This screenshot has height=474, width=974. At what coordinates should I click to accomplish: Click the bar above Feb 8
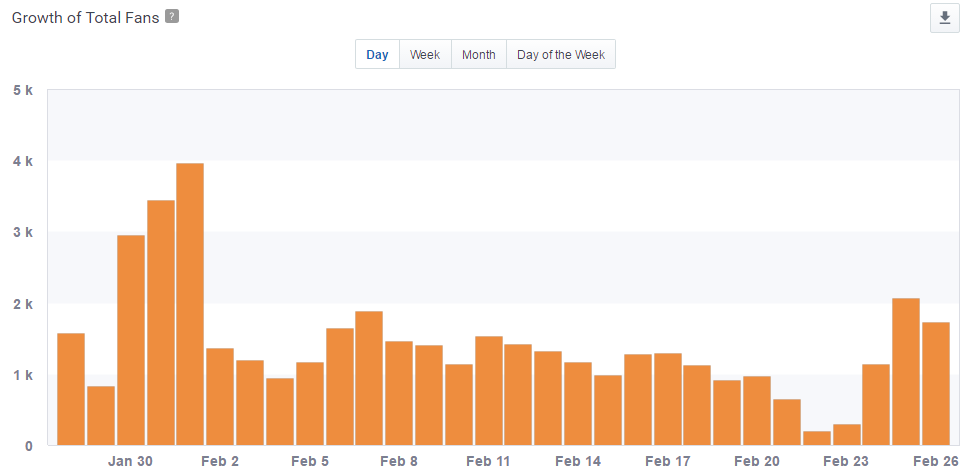click(399, 393)
